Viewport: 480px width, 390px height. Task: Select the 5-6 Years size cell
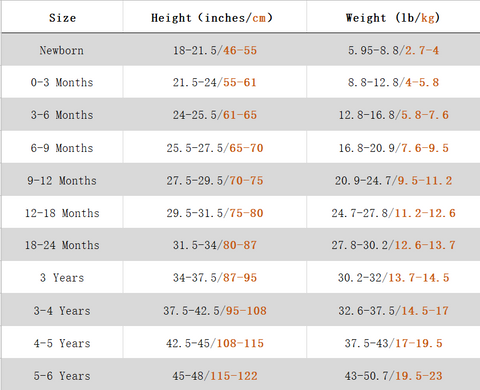click(62, 375)
